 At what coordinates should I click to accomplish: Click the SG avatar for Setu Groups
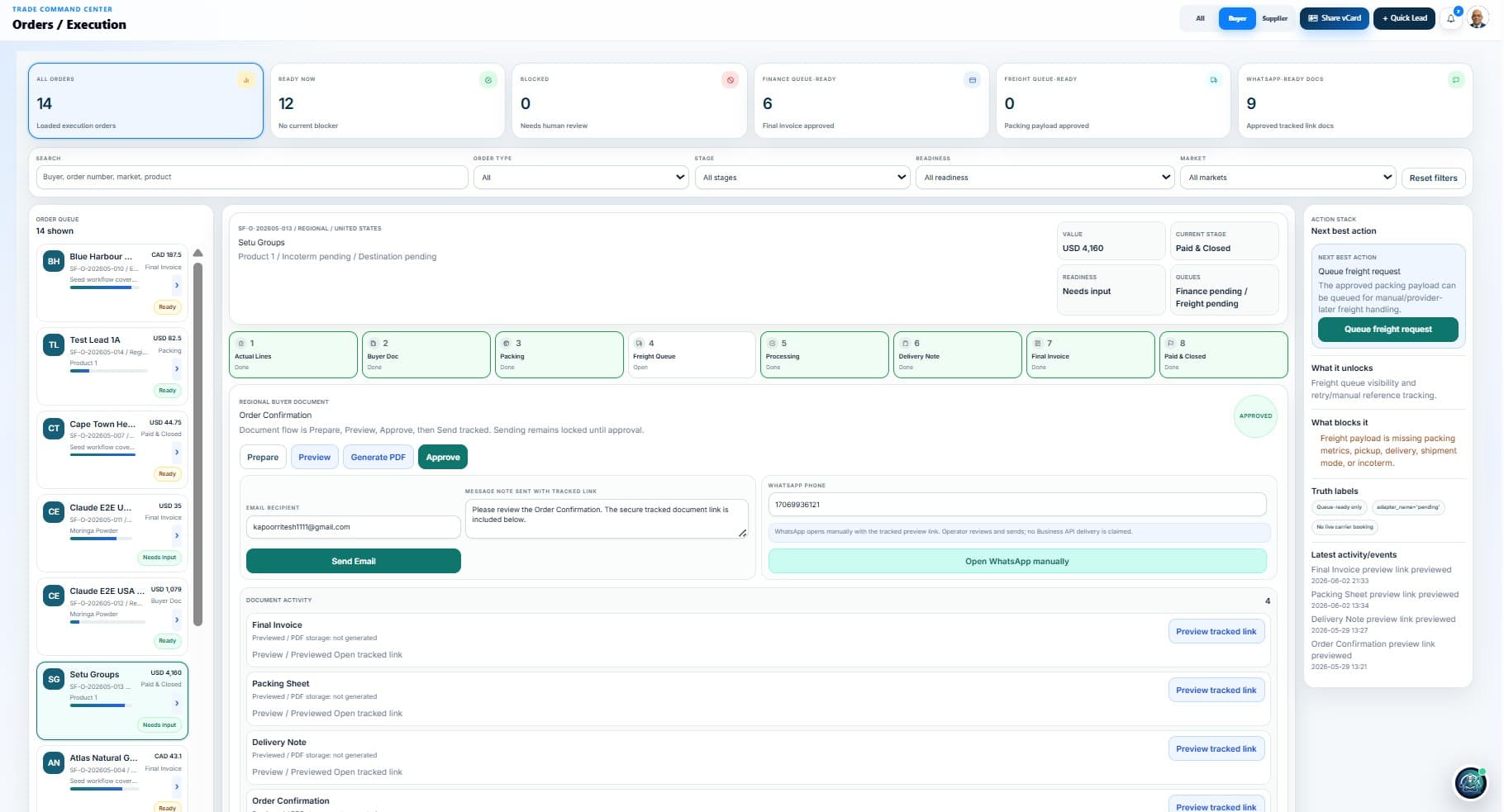pyautogui.click(x=54, y=679)
